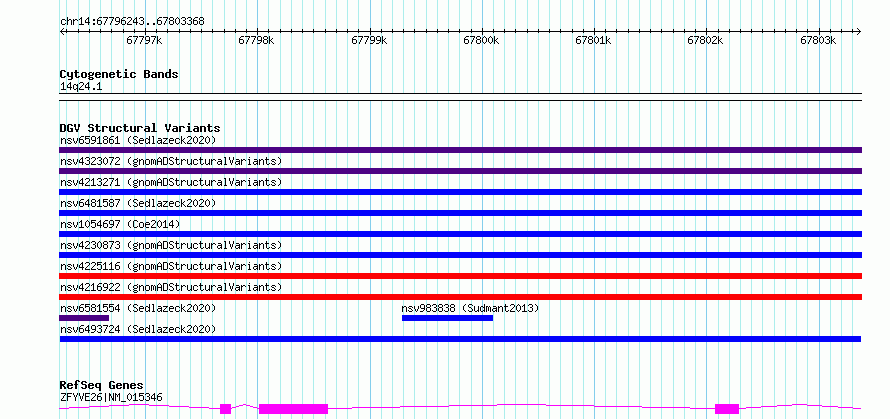Select the nsv6481587 (Sedlazeck2020) blue bar
This screenshot has height=419, width=890.
[x=460, y=213]
